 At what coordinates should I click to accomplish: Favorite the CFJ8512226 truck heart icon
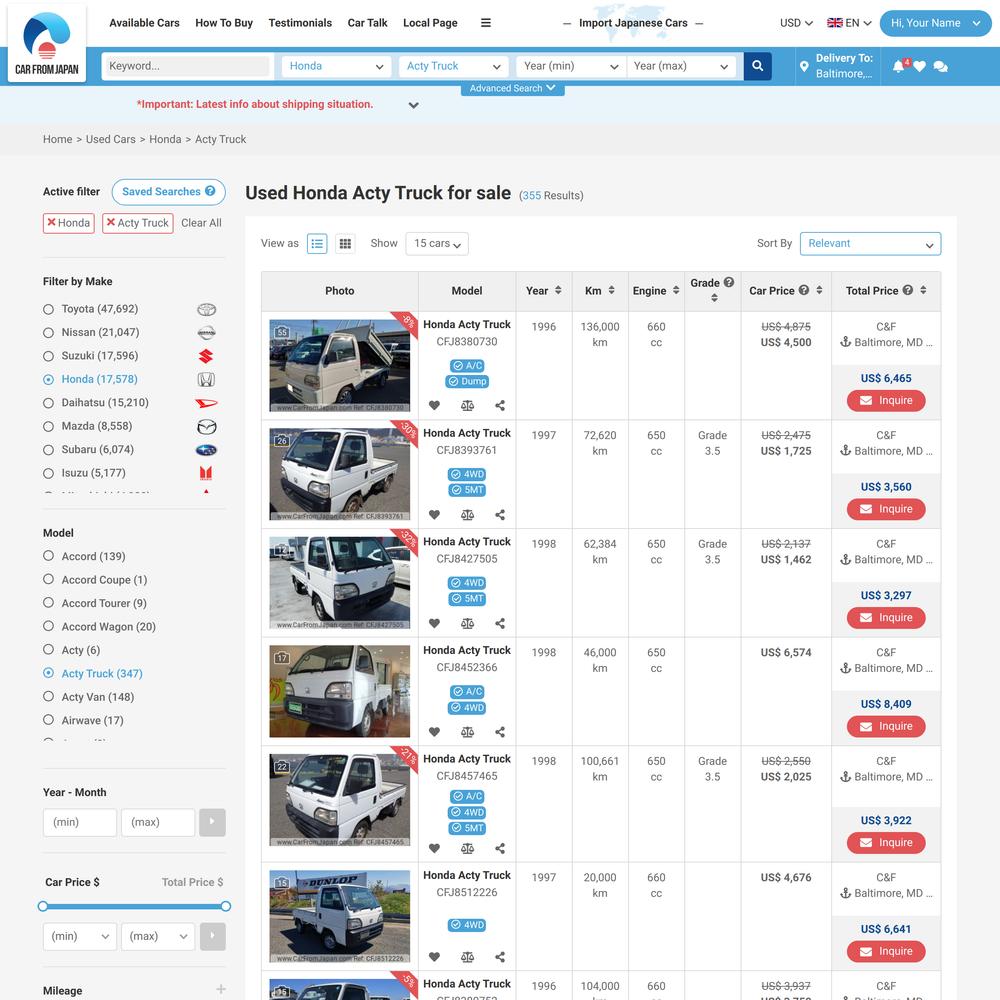click(x=434, y=957)
